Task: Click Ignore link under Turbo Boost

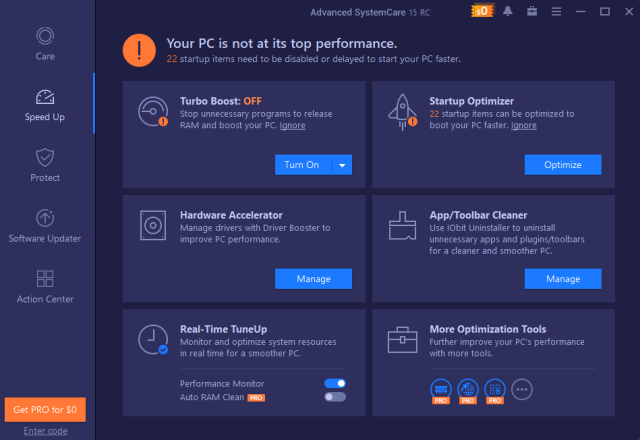Action: (x=292, y=125)
